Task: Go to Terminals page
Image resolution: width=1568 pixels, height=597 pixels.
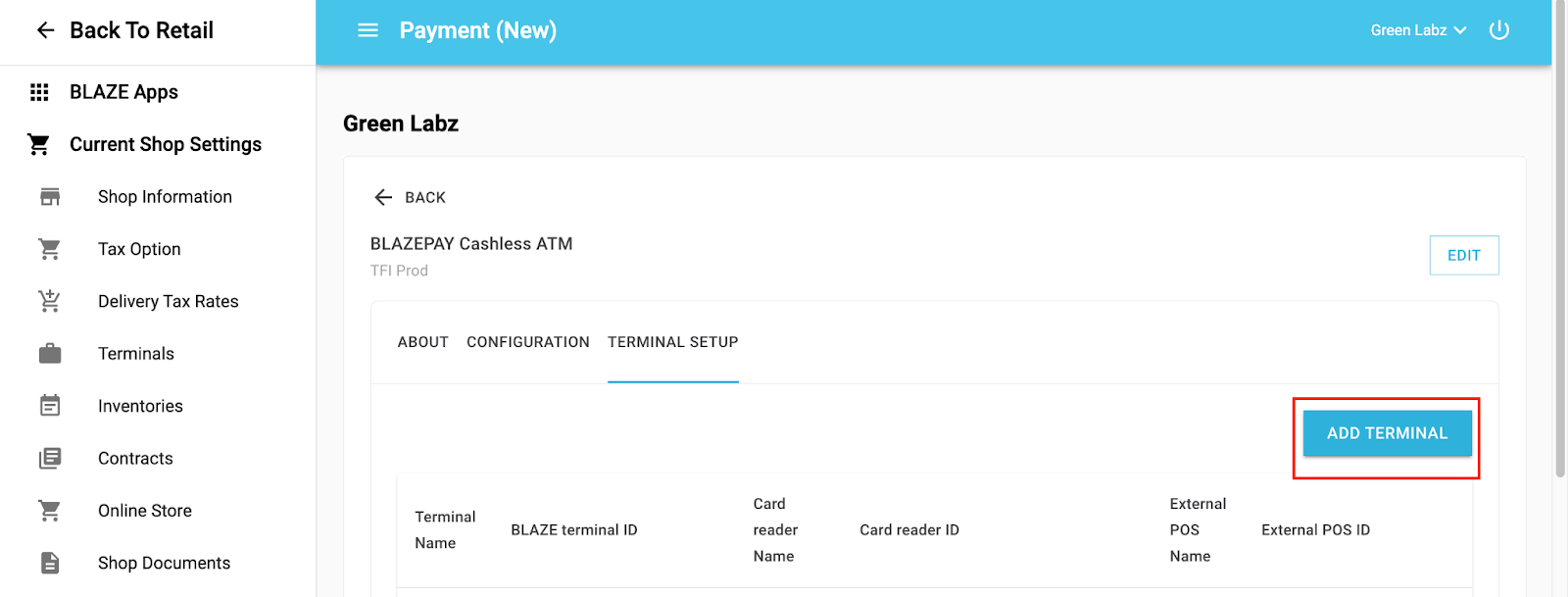Action: pyautogui.click(x=136, y=354)
